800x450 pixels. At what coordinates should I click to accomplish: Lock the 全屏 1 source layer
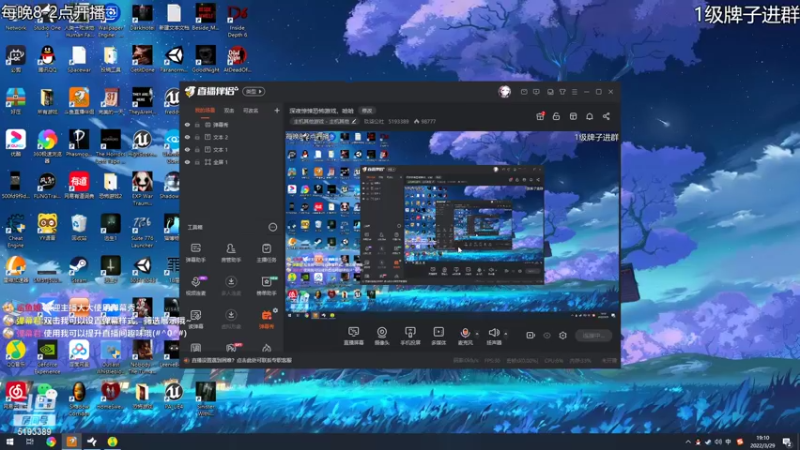coord(197,162)
